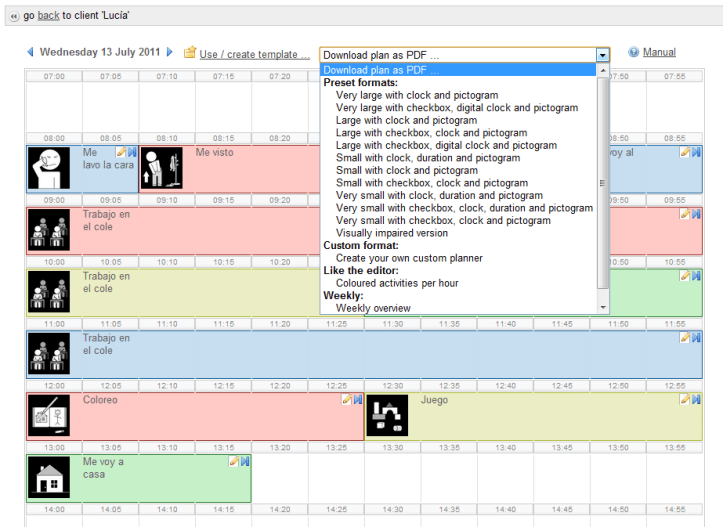This screenshot has height=527, width=723.
Task: Click blue arrow icon on 'Me lavo la cara'
Action: point(131,152)
